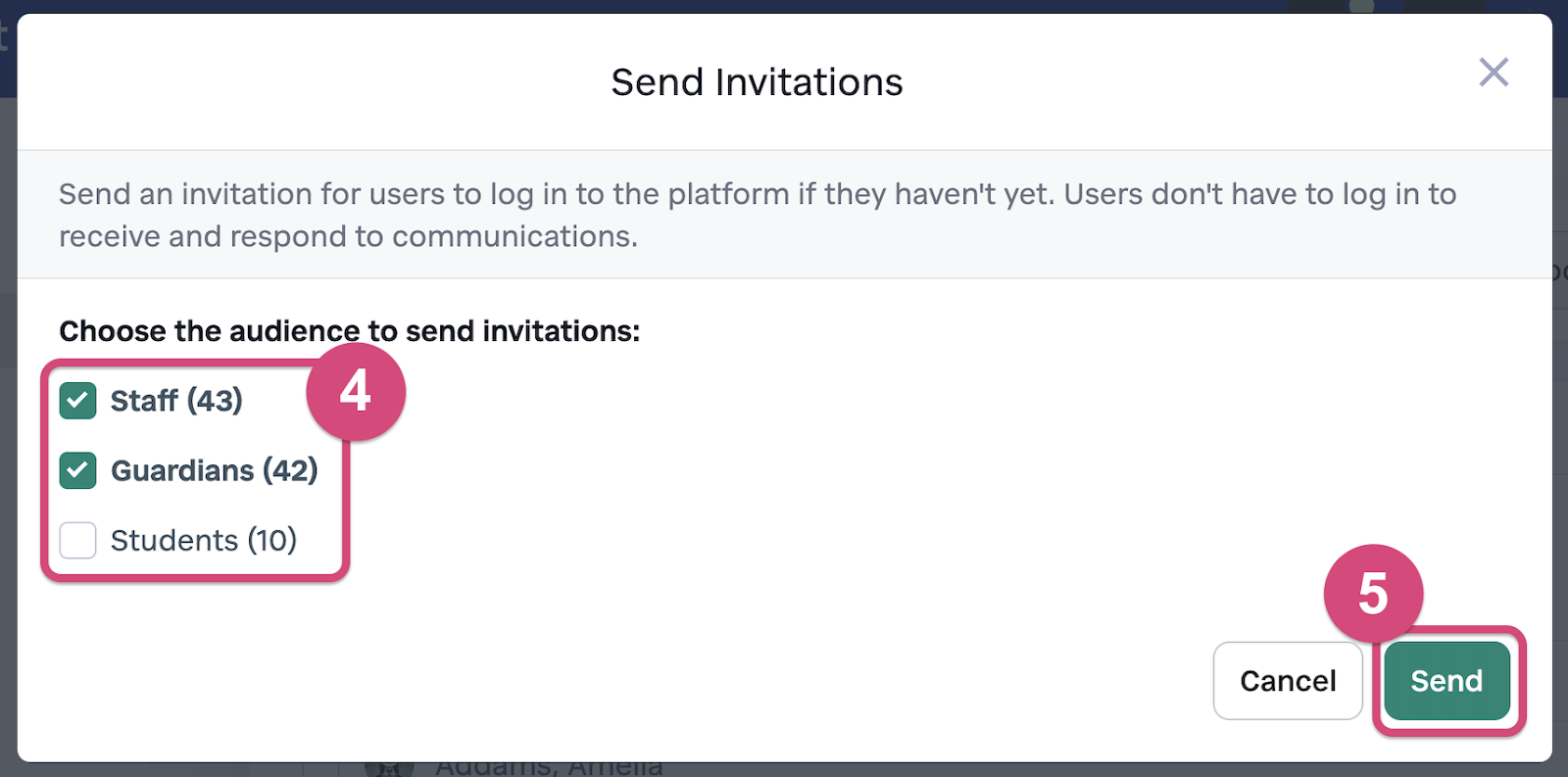This screenshot has height=777, width=1568.
Task: Click the 'Choose the audience' heading
Action: click(x=350, y=331)
